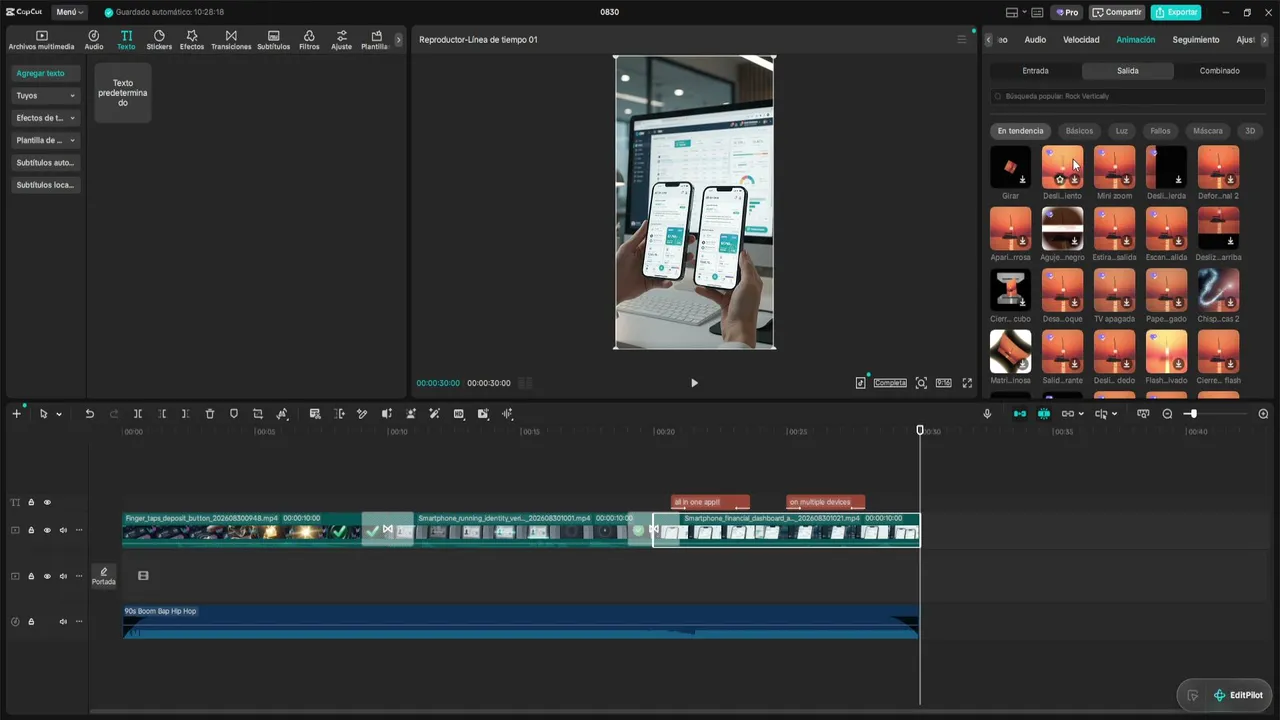Image resolution: width=1280 pixels, height=720 pixels.
Task: Select the Combinado animation tab
Action: 1220,71
